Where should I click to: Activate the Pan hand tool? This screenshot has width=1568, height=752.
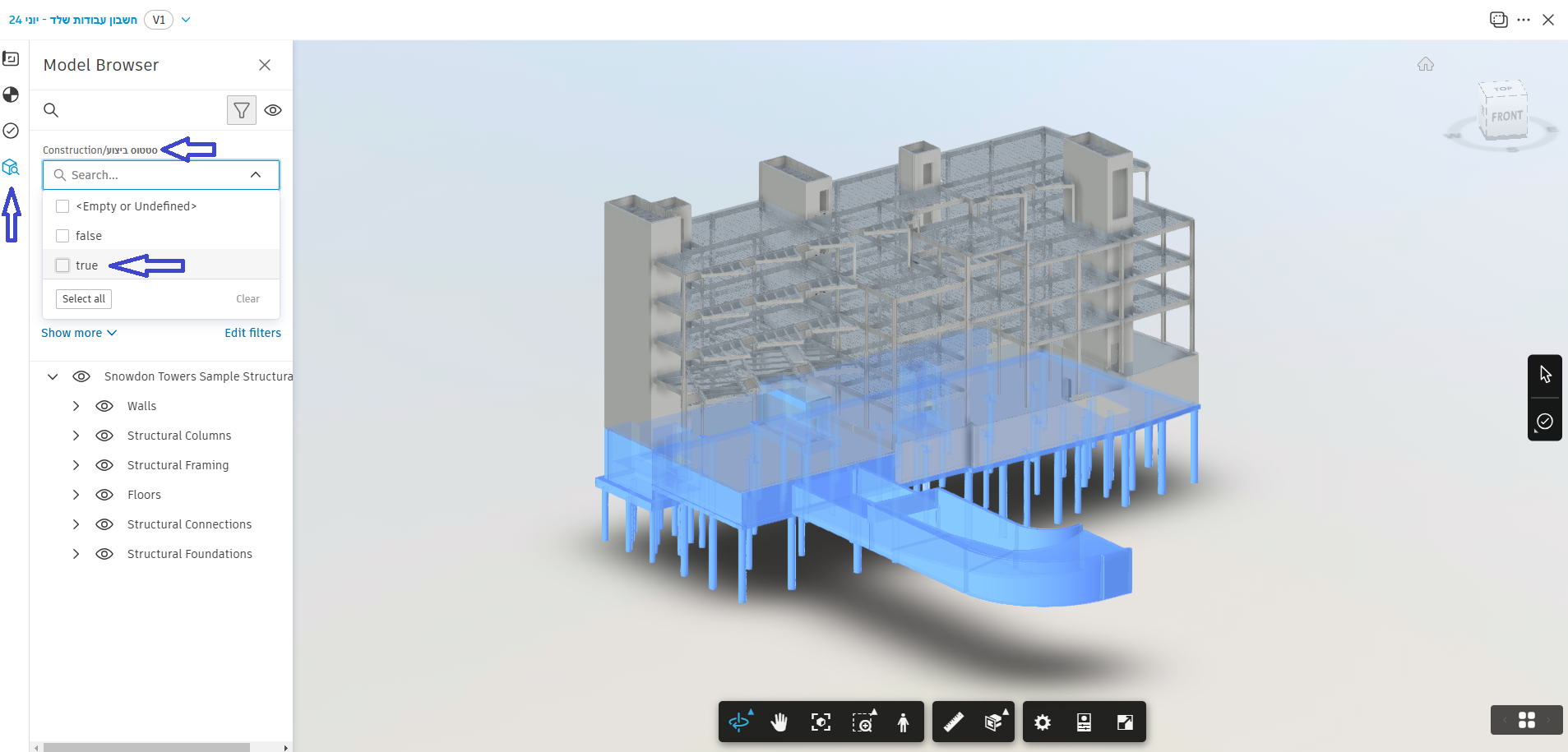click(779, 722)
